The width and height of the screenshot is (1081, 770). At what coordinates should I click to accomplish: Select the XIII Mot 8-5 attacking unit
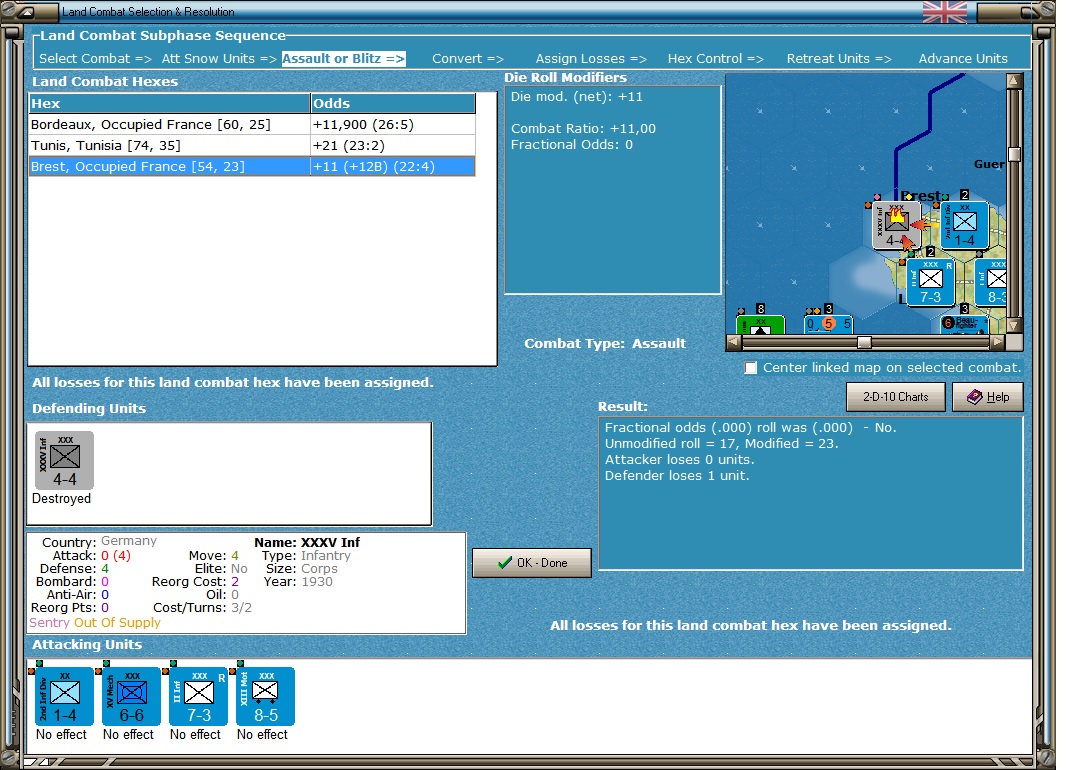[x=265, y=696]
